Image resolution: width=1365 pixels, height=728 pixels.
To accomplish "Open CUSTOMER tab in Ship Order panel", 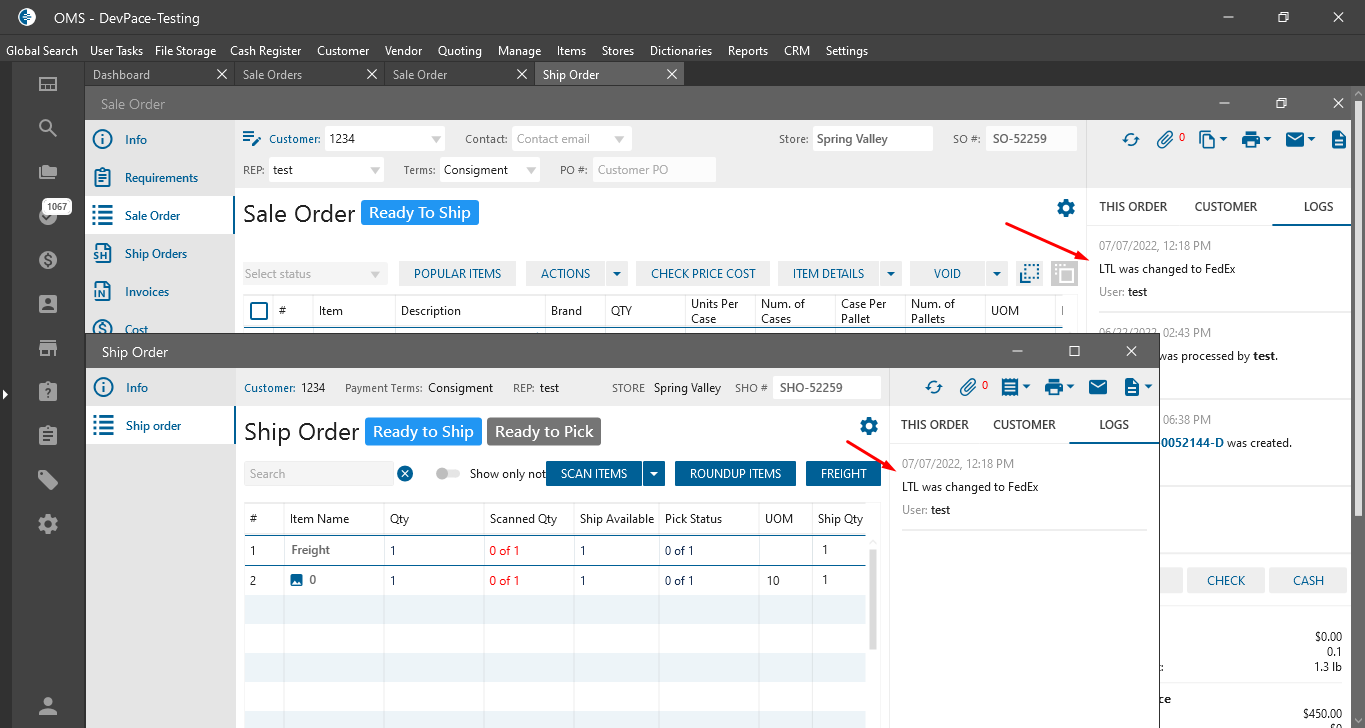I will coord(1024,425).
